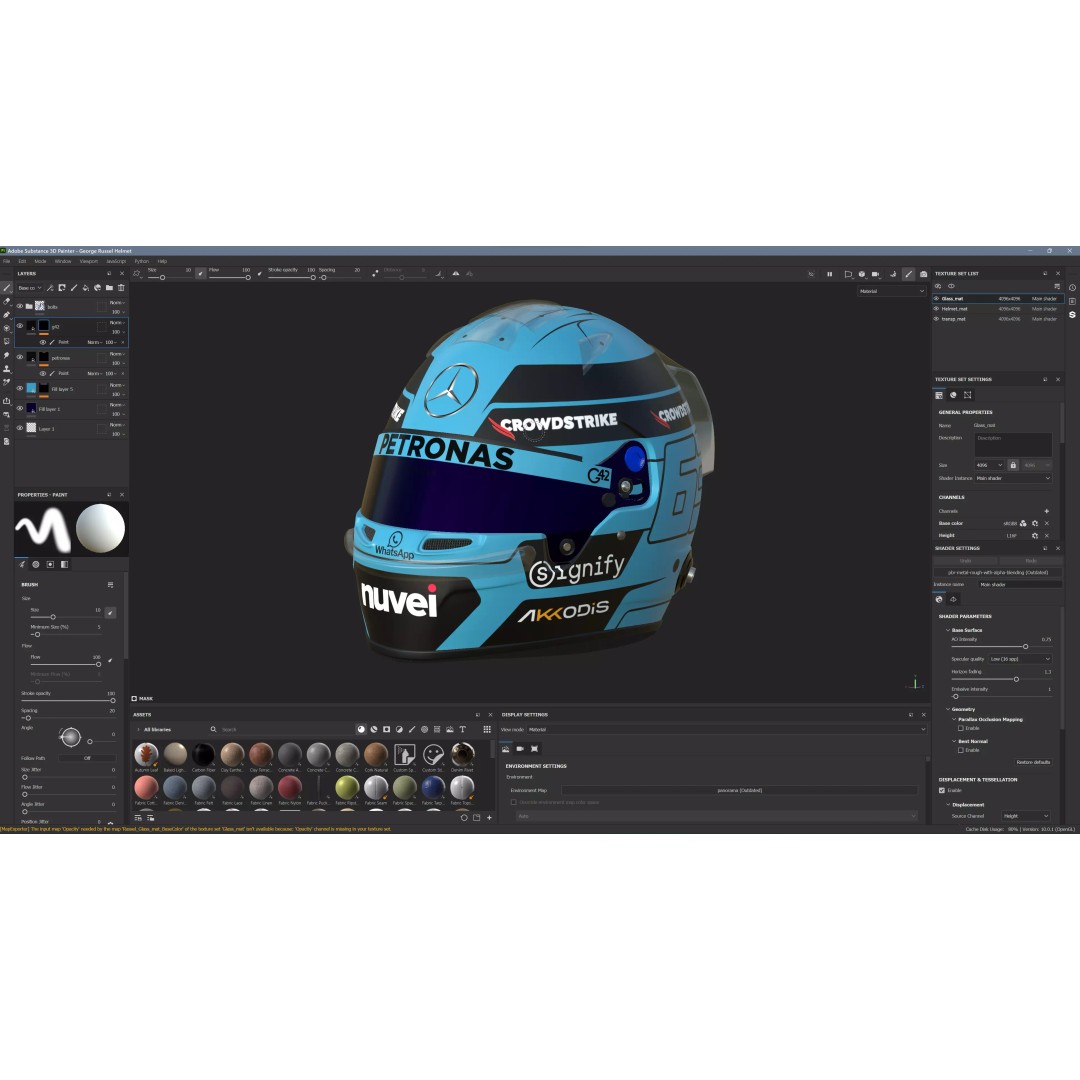The width and height of the screenshot is (1080, 1080).
Task: Open All libraries in Assets panel
Action: pyautogui.click(x=157, y=729)
